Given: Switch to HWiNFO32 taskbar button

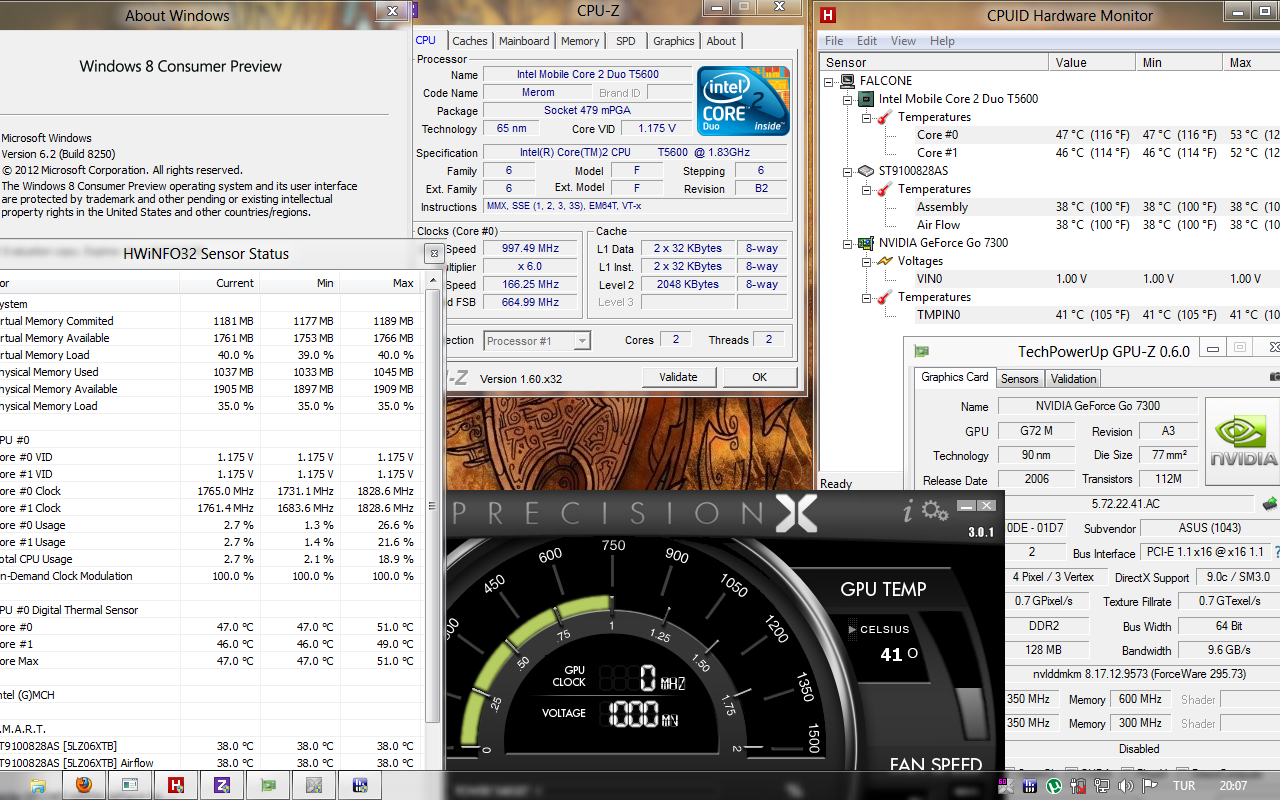Looking at the screenshot, I should [360, 785].
